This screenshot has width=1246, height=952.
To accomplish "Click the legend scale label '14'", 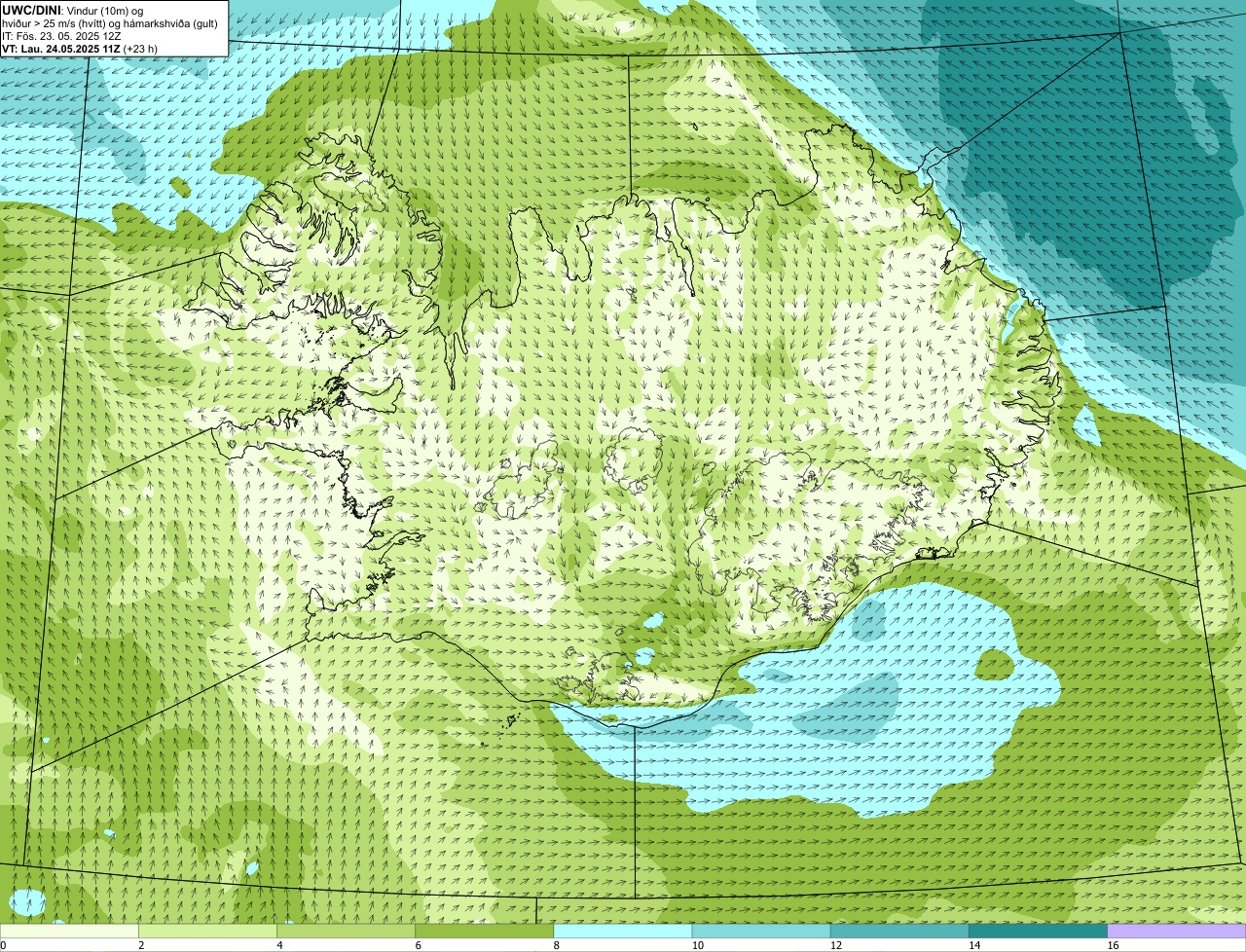I will point(974,945).
